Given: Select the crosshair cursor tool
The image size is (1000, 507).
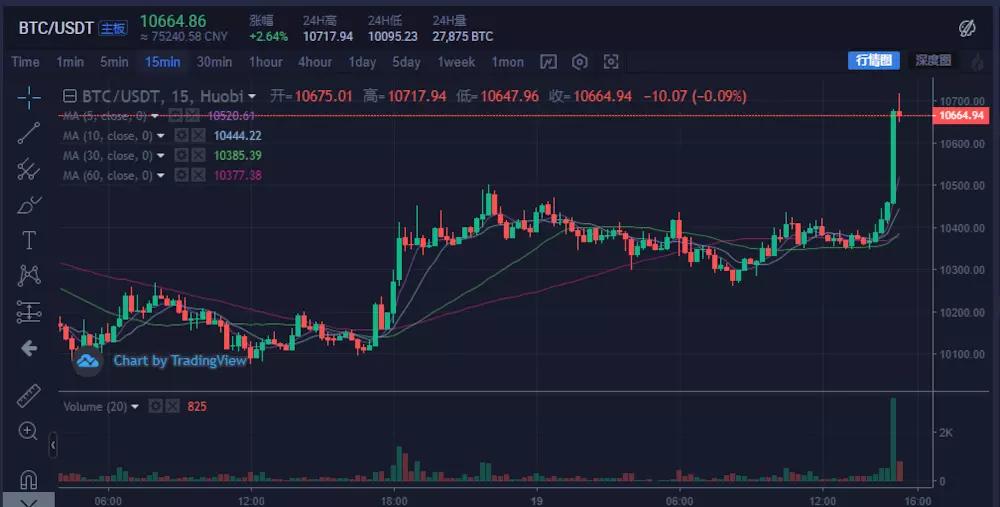Looking at the screenshot, I should [x=29, y=97].
